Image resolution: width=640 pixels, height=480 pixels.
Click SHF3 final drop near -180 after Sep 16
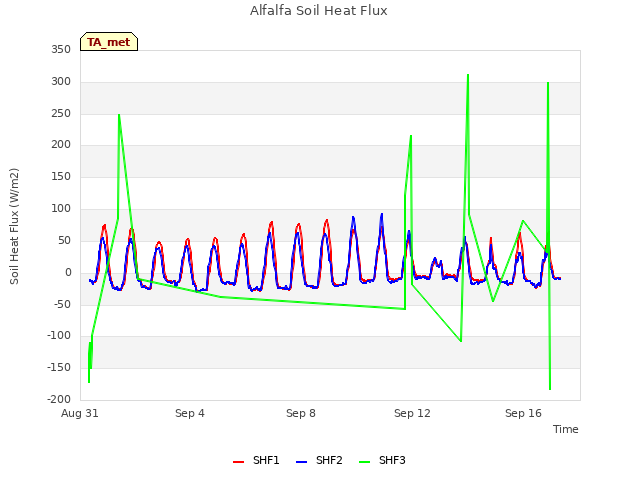click(550, 389)
